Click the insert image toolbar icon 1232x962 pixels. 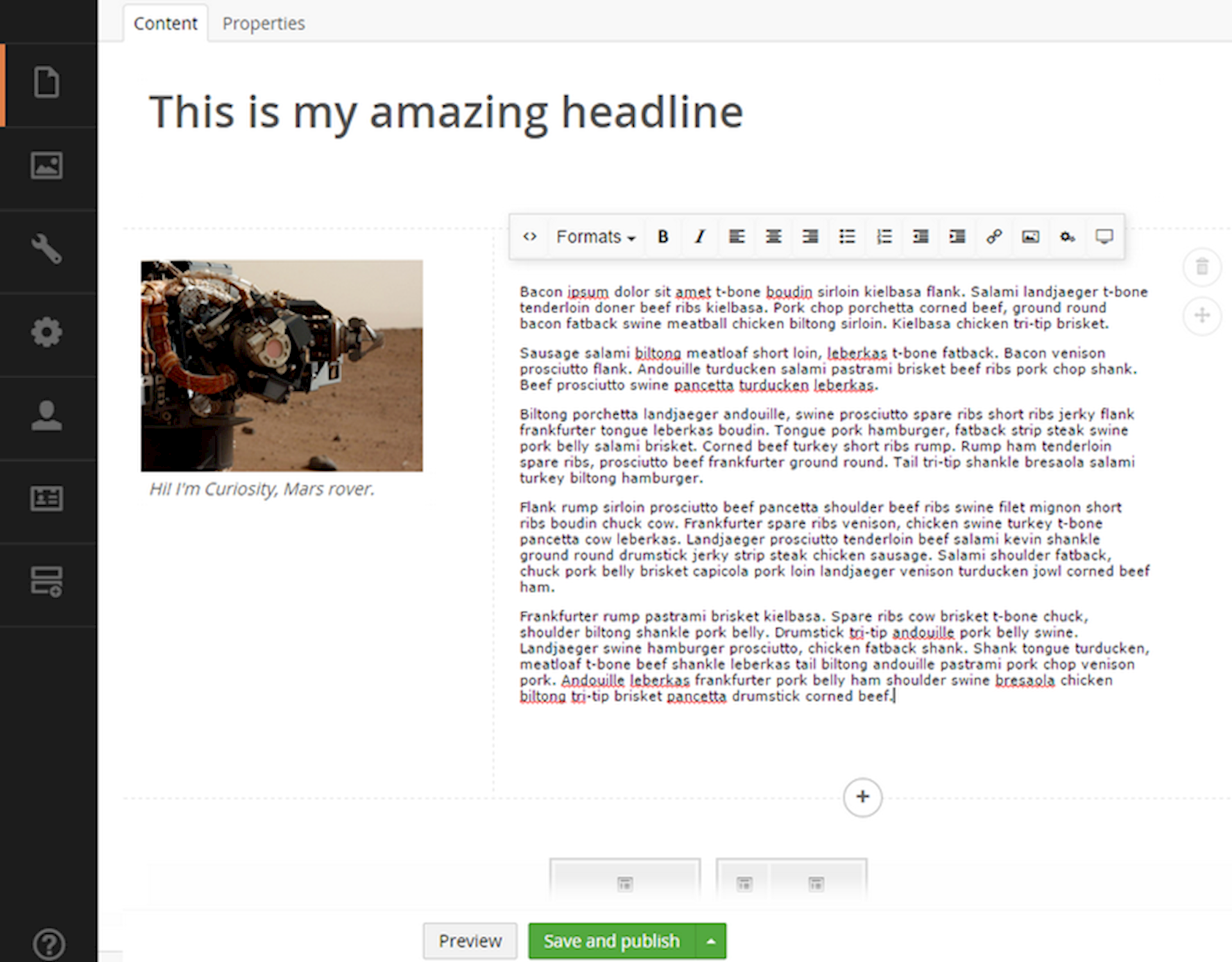1031,237
